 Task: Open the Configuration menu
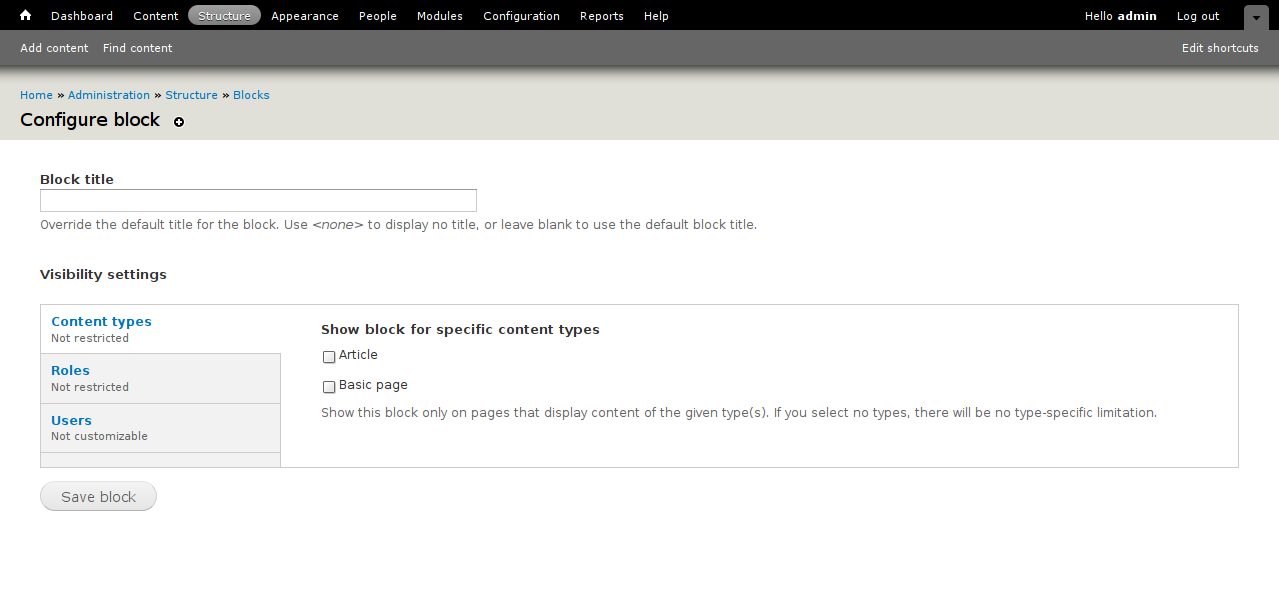click(x=521, y=16)
